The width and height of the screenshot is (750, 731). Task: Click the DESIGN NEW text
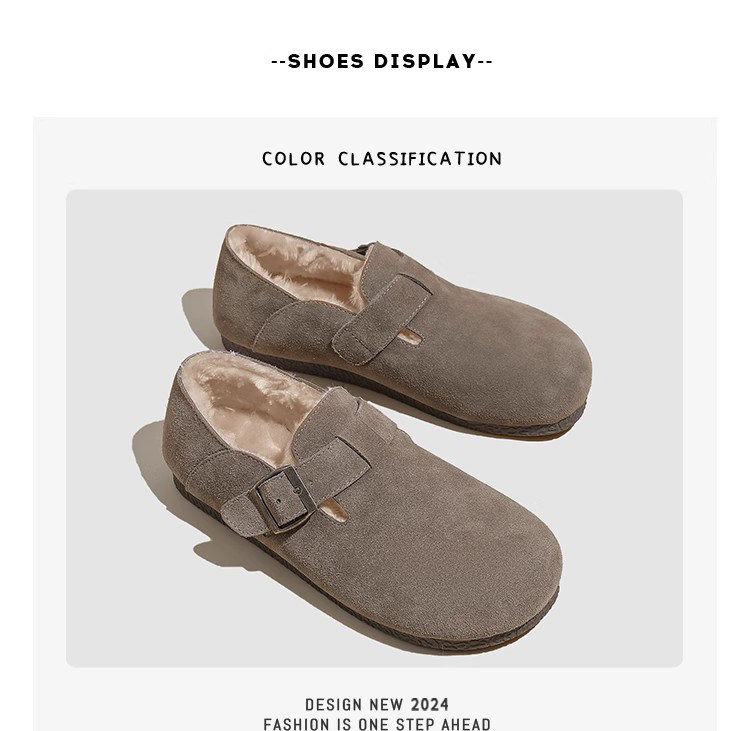click(x=354, y=705)
